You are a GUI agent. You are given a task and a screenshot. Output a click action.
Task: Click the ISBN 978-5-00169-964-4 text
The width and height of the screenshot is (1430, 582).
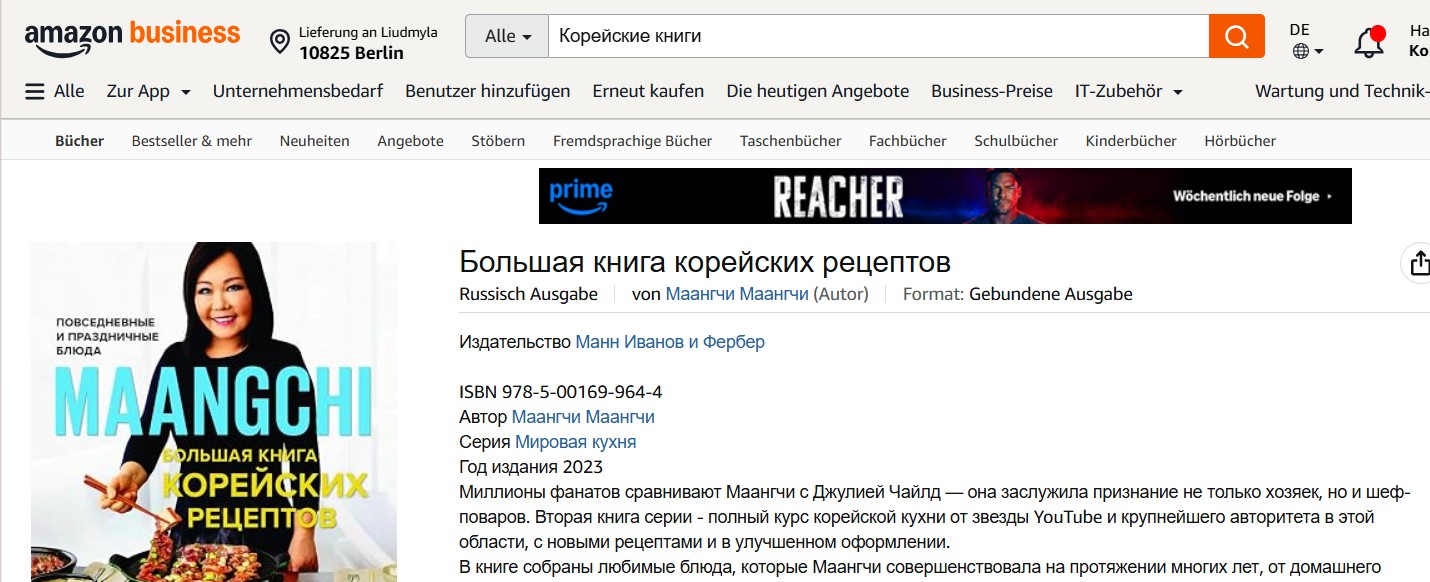click(560, 392)
